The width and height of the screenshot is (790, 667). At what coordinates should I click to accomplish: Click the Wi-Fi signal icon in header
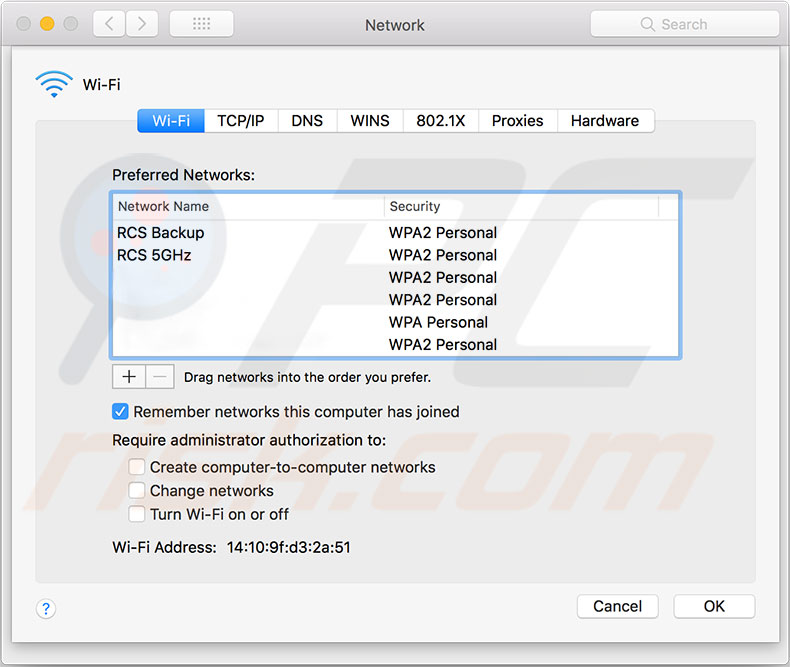coord(54,84)
